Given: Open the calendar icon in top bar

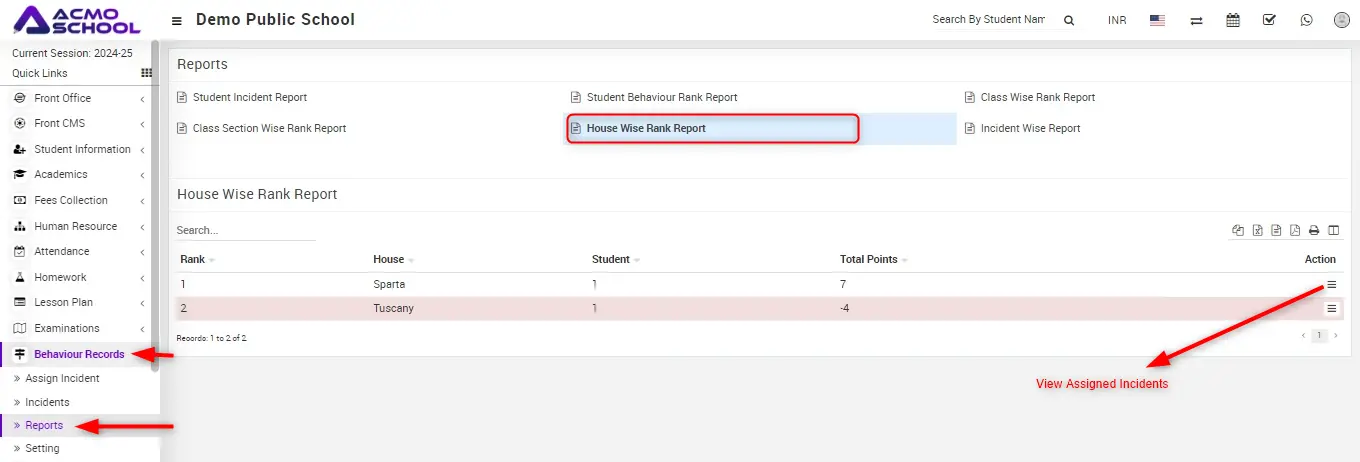Looking at the screenshot, I should pos(1232,20).
